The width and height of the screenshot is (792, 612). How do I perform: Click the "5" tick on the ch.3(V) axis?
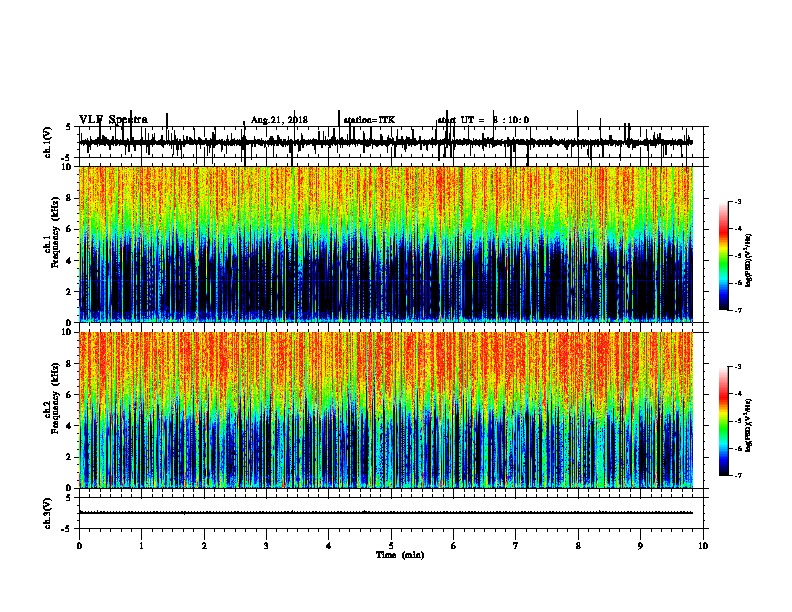tap(69, 498)
